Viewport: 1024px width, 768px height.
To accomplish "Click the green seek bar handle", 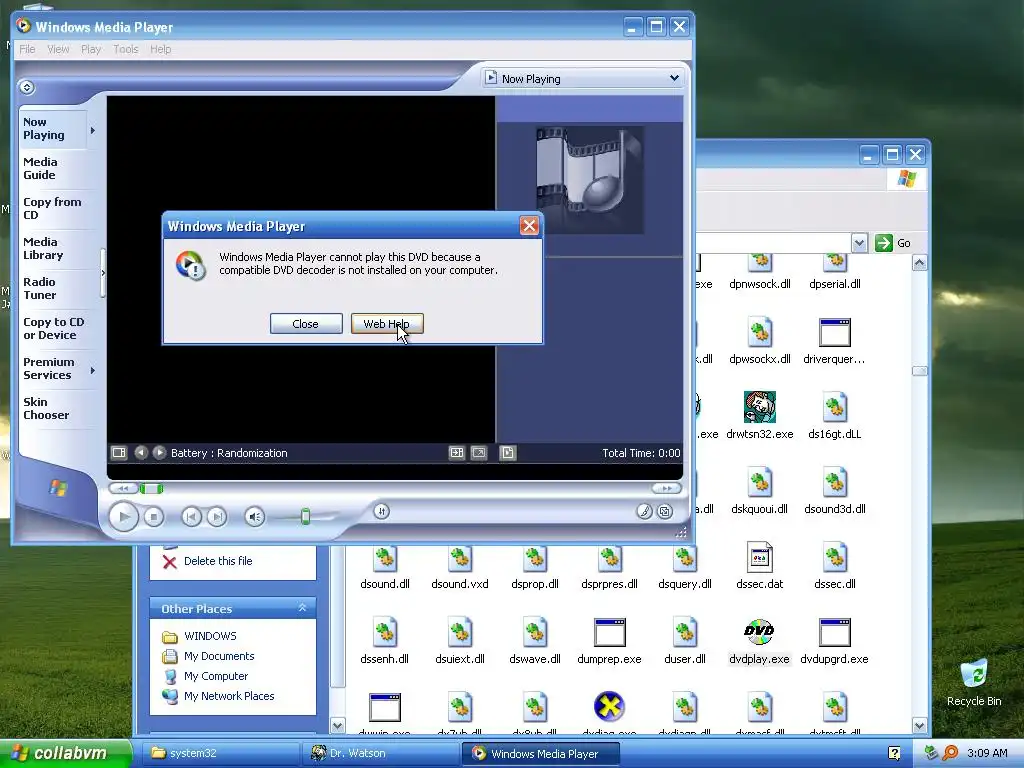I will pyautogui.click(x=151, y=488).
